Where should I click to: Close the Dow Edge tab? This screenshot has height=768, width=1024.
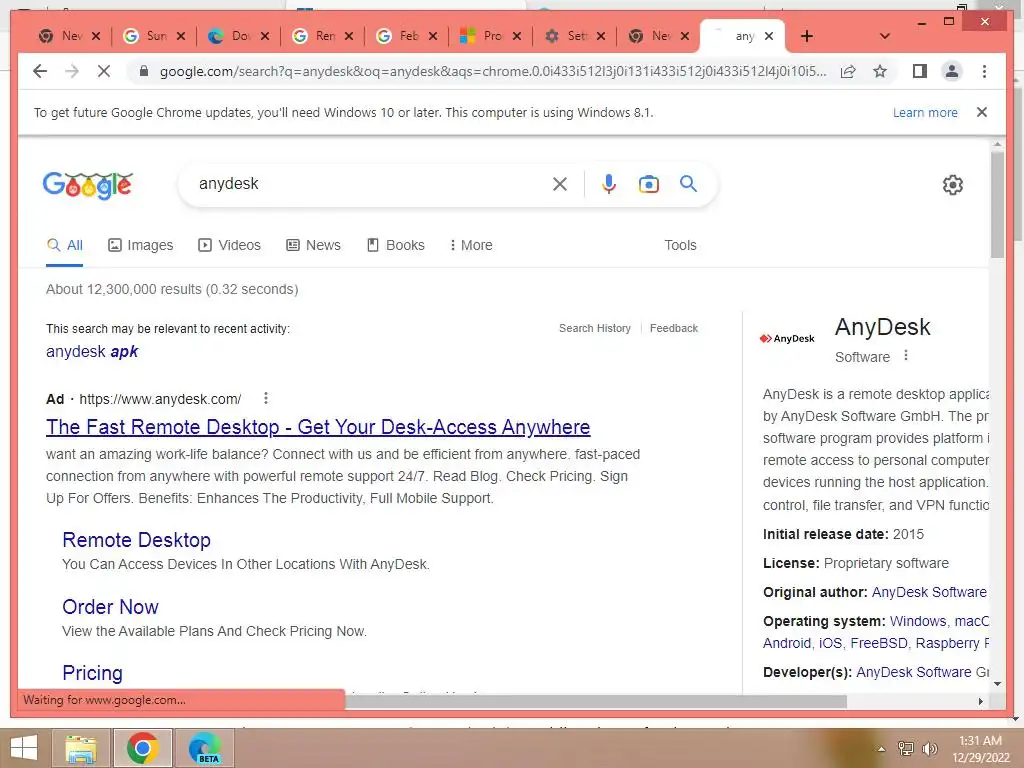264,36
